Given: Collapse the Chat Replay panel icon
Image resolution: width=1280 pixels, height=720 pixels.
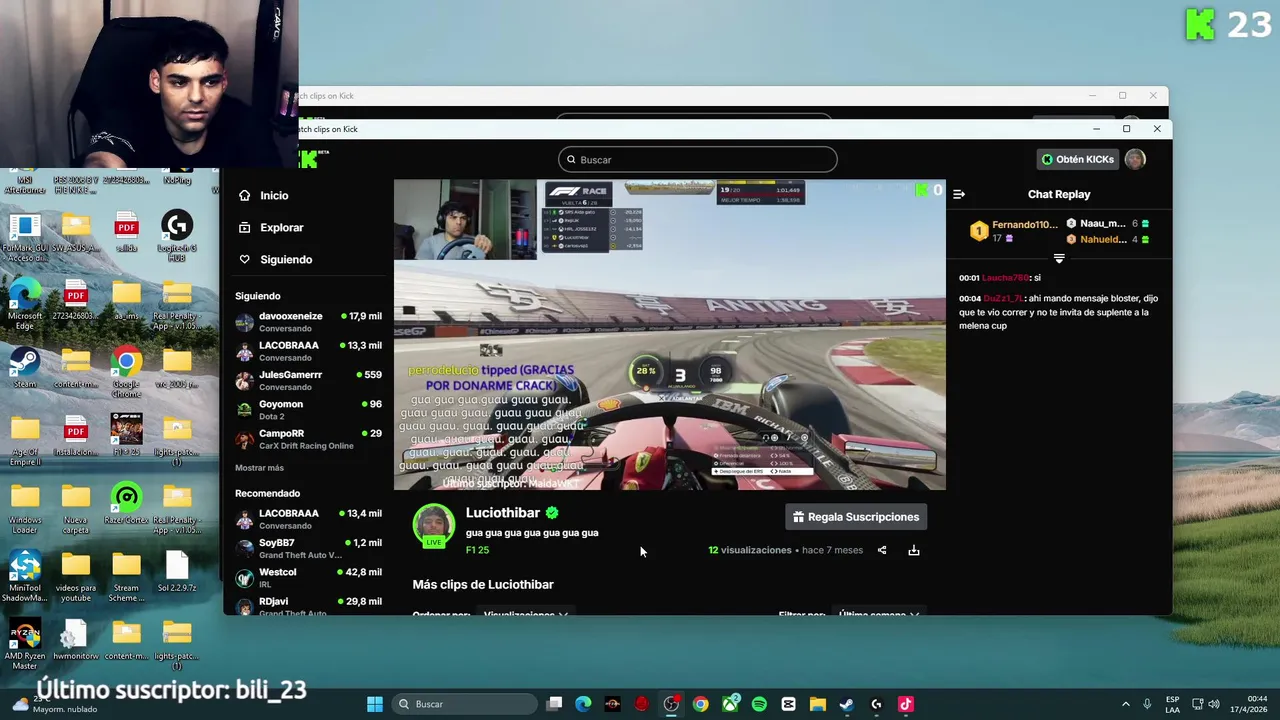Looking at the screenshot, I should 959,194.
